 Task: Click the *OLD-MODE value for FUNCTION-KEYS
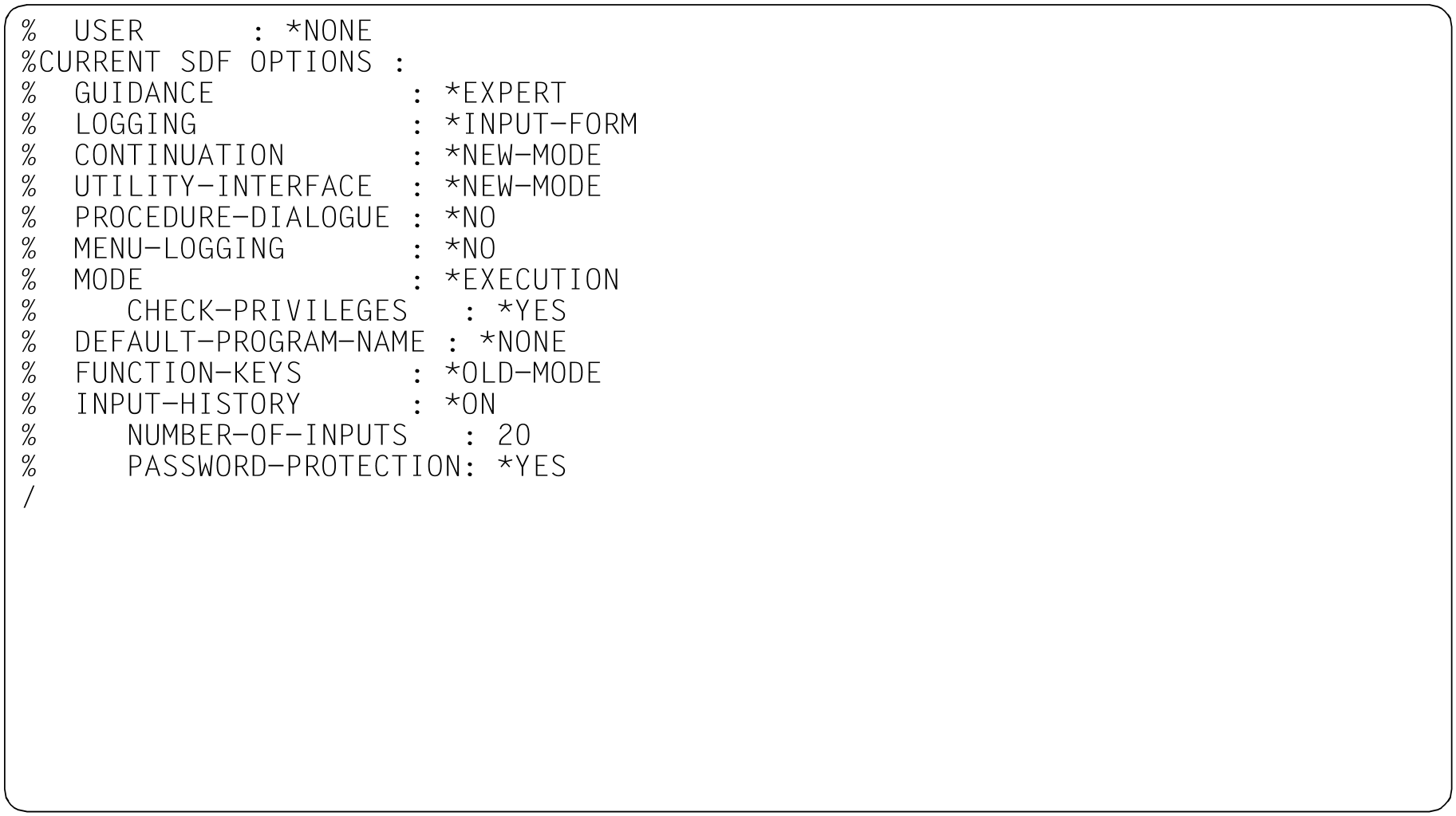[523, 373]
